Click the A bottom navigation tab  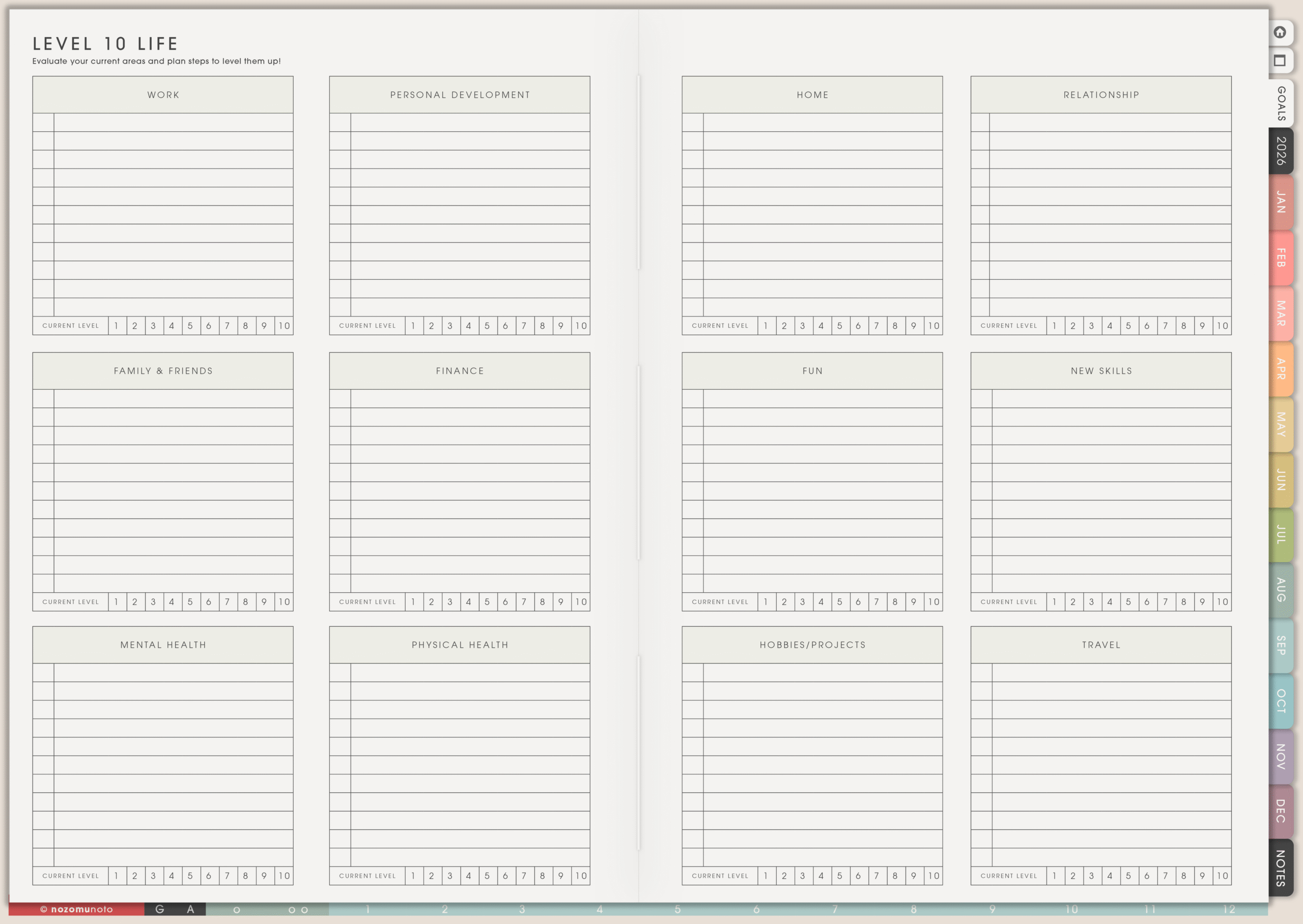[190, 909]
